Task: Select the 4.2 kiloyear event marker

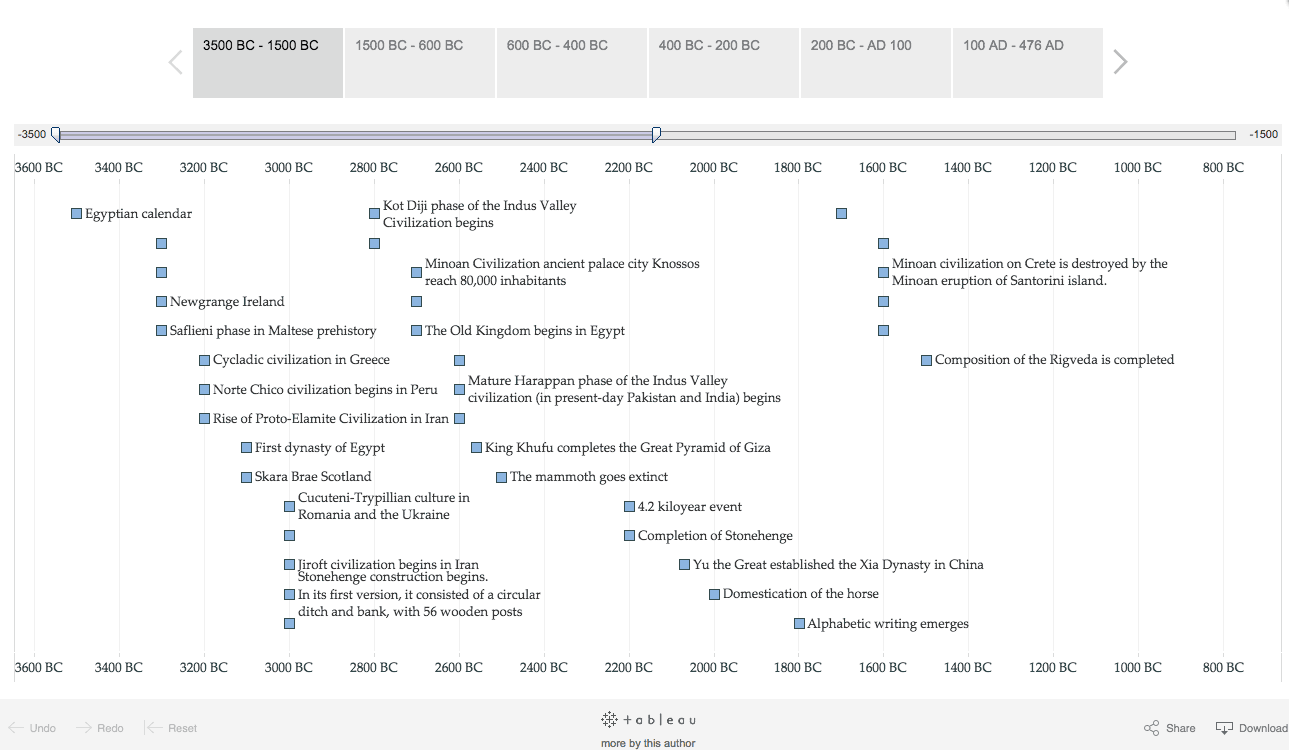Action: pyautogui.click(x=628, y=506)
